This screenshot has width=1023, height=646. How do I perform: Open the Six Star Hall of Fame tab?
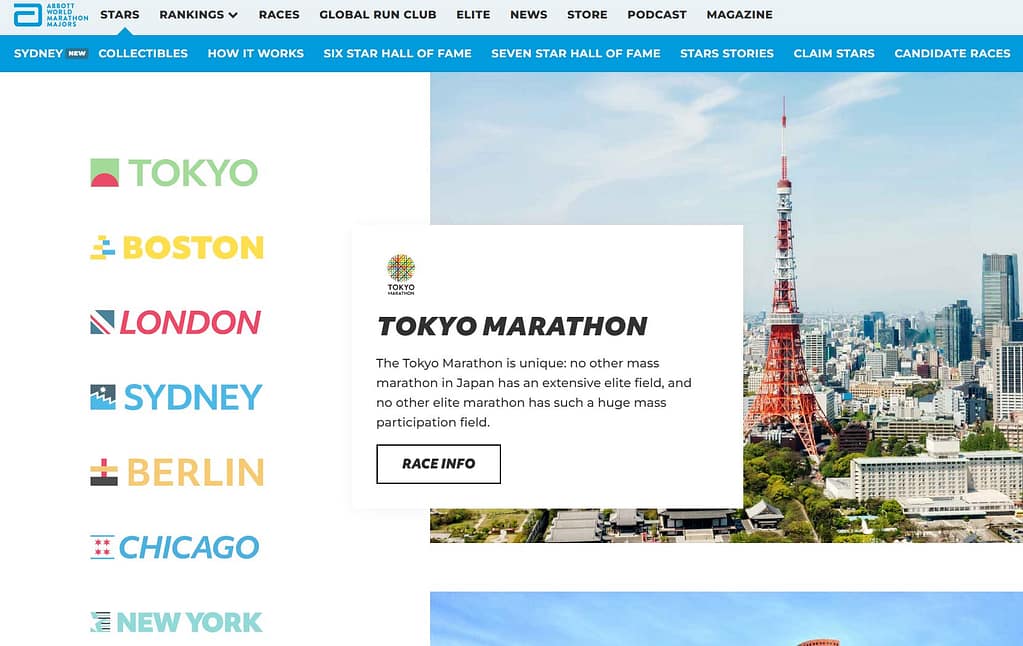[397, 53]
